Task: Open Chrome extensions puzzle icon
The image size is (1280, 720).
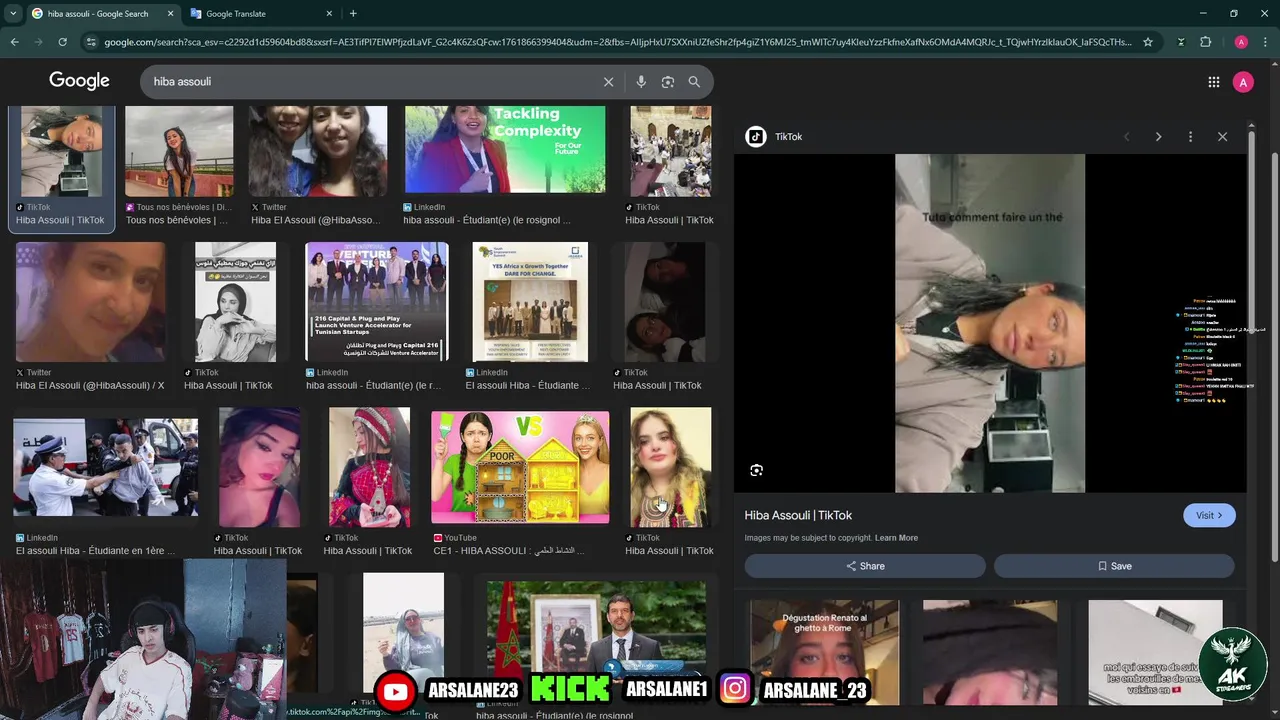Action: click(x=1205, y=42)
